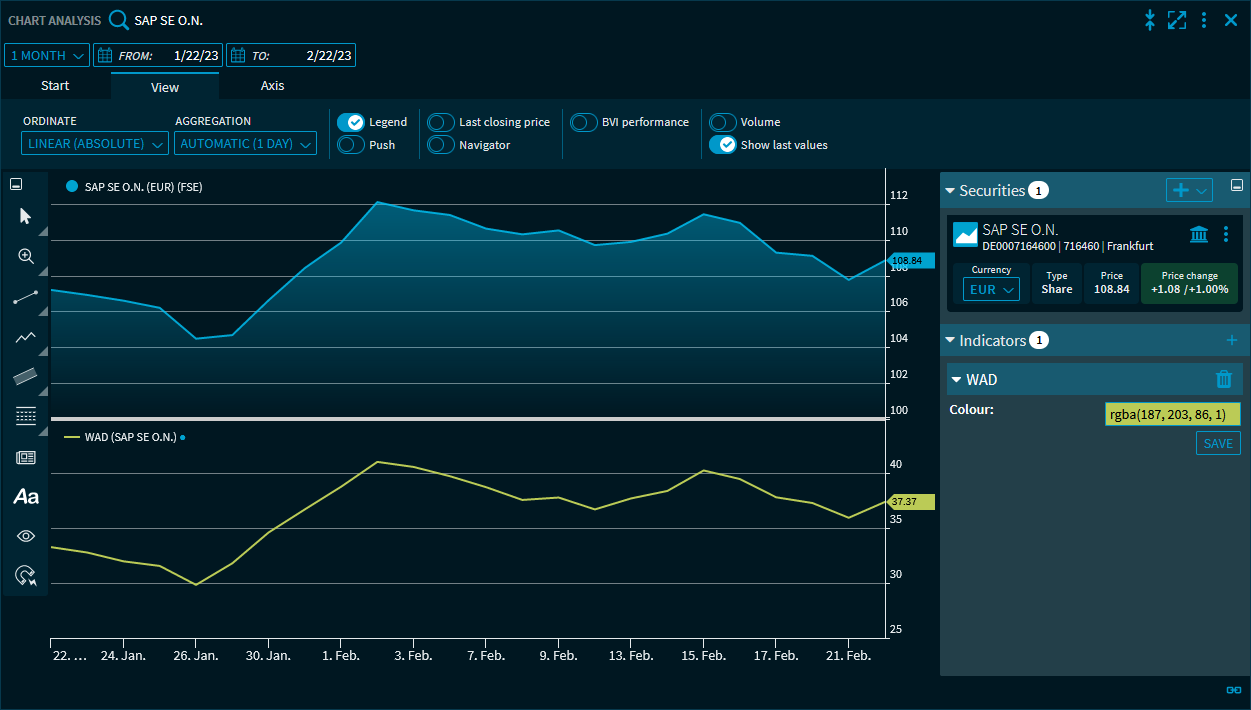This screenshot has width=1251, height=710.
Task: Click the SAVE button for WAD
Action: pyautogui.click(x=1218, y=443)
